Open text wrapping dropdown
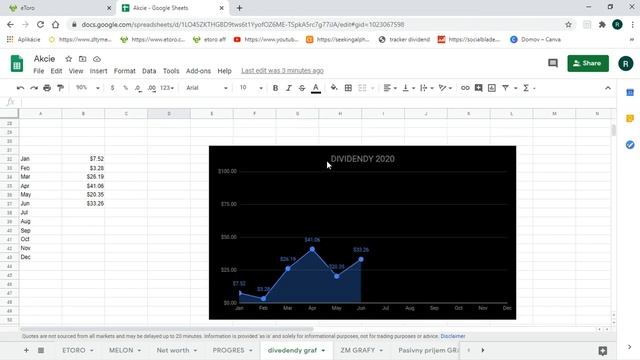This screenshot has width=640, height=360. (x=427, y=88)
